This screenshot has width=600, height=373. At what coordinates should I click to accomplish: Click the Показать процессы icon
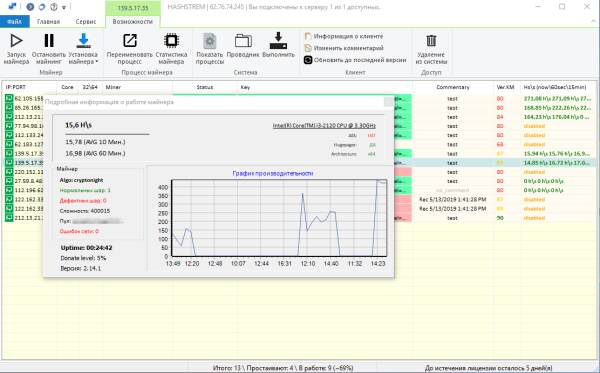coord(210,41)
